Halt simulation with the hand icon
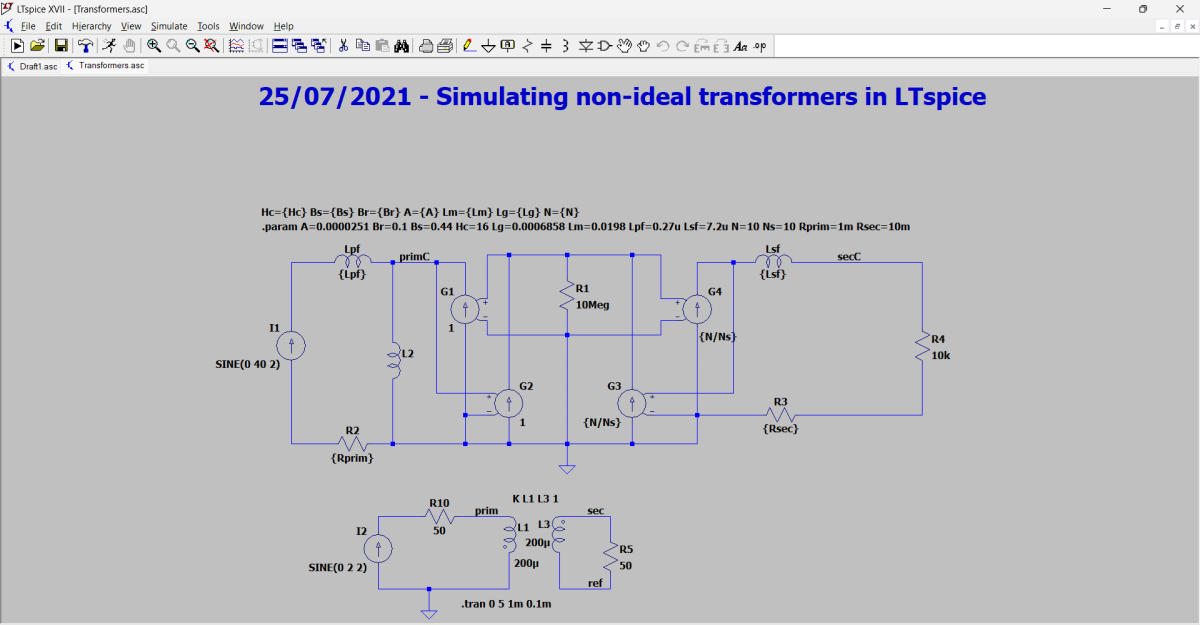This screenshot has width=1200, height=625. 129,45
